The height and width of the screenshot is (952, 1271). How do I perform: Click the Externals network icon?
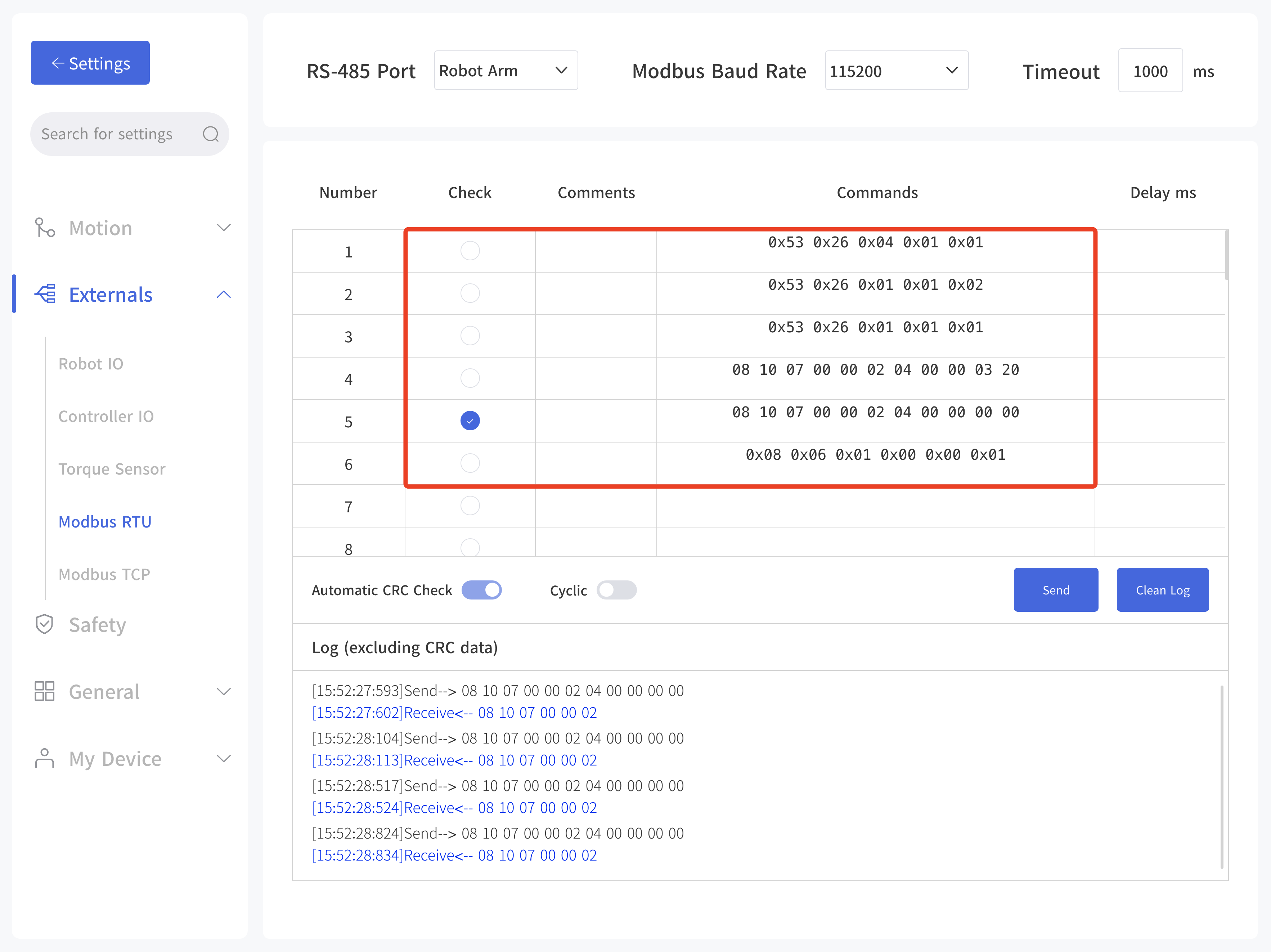pyautogui.click(x=45, y=294)
